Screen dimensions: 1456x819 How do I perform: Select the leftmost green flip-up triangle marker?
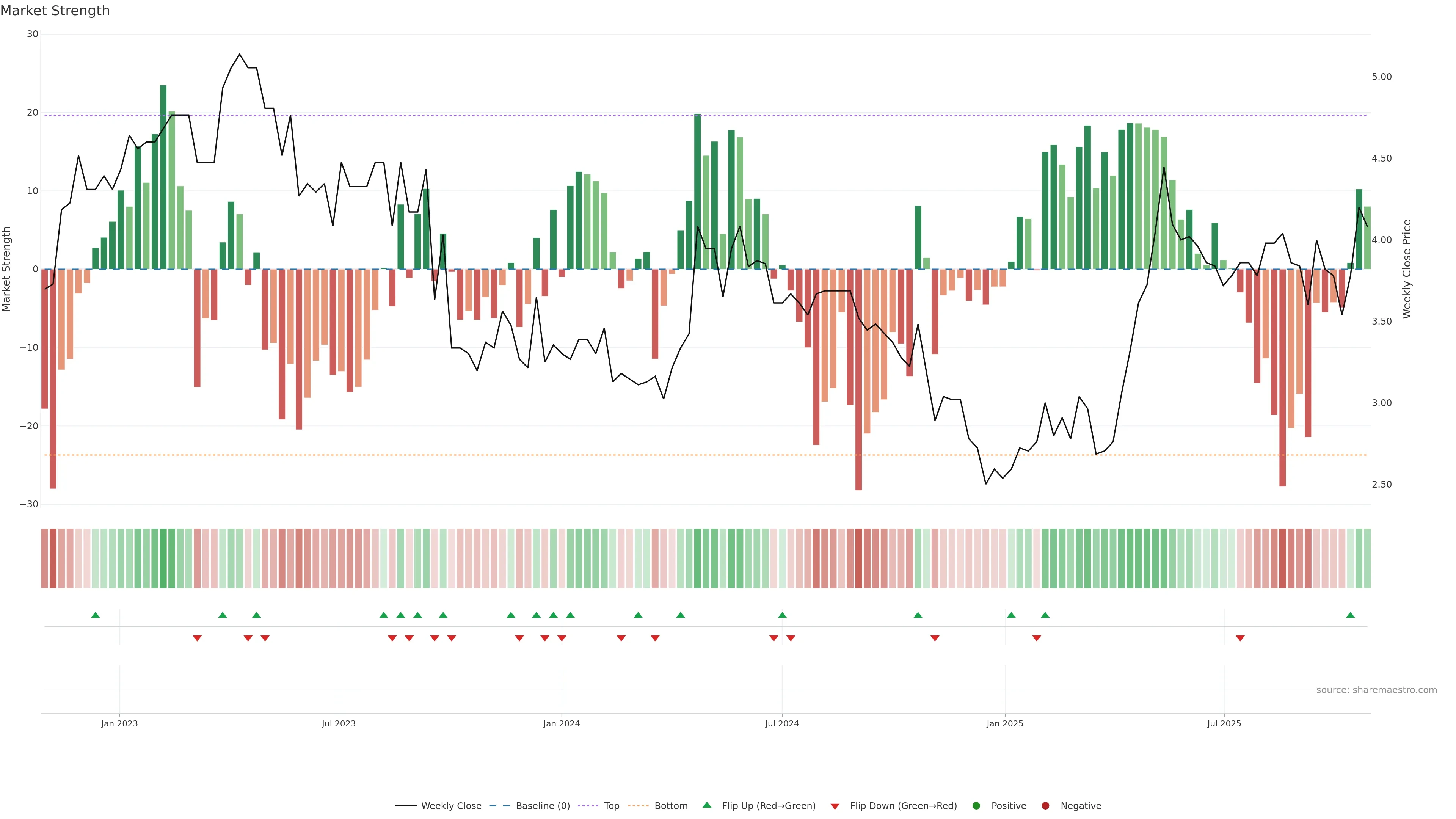96,615
